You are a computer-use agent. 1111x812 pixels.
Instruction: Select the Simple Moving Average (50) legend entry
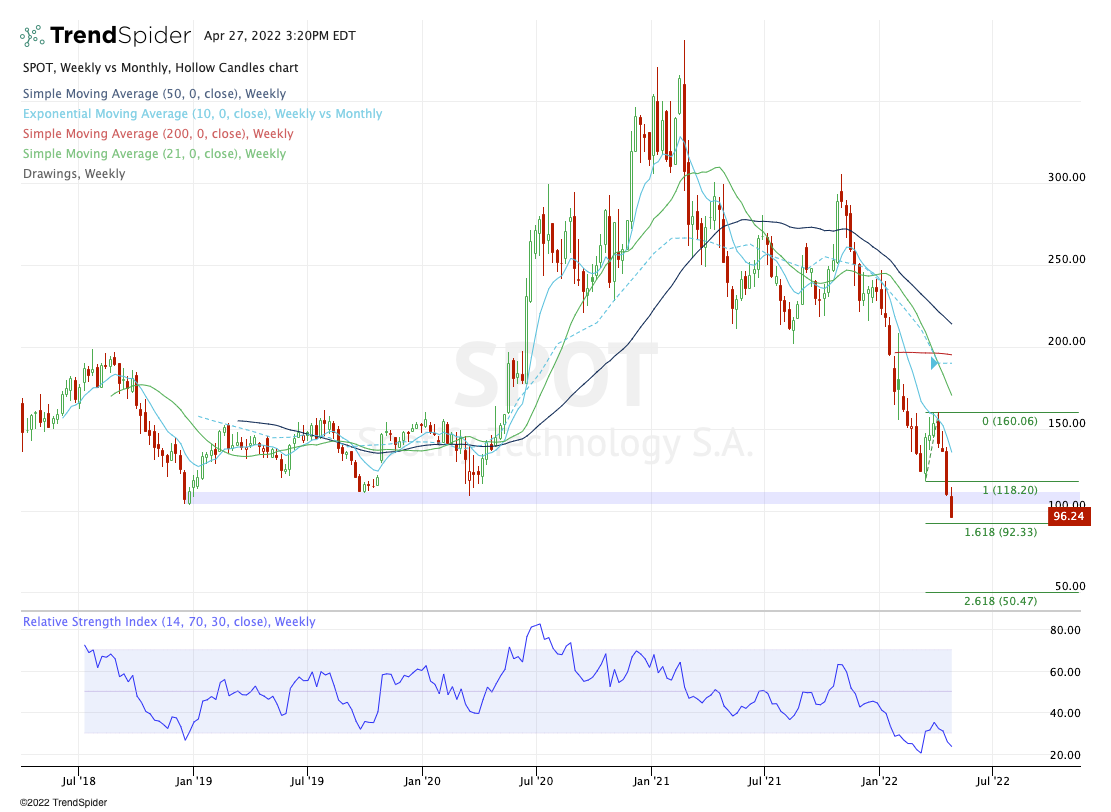click(x=154, y=94)
